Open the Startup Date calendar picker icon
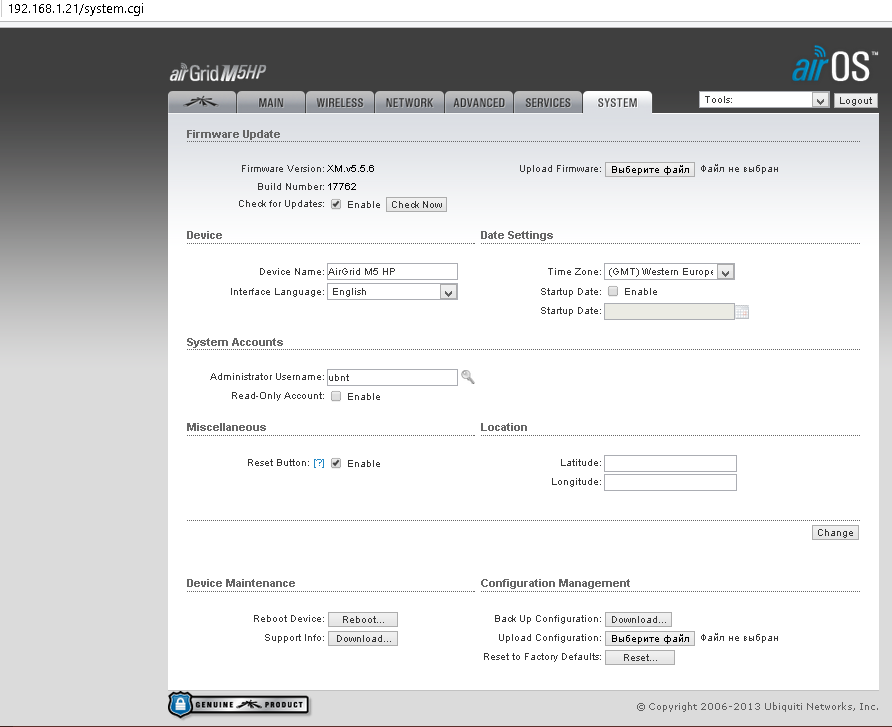The image size is (892, 727). 742,312
